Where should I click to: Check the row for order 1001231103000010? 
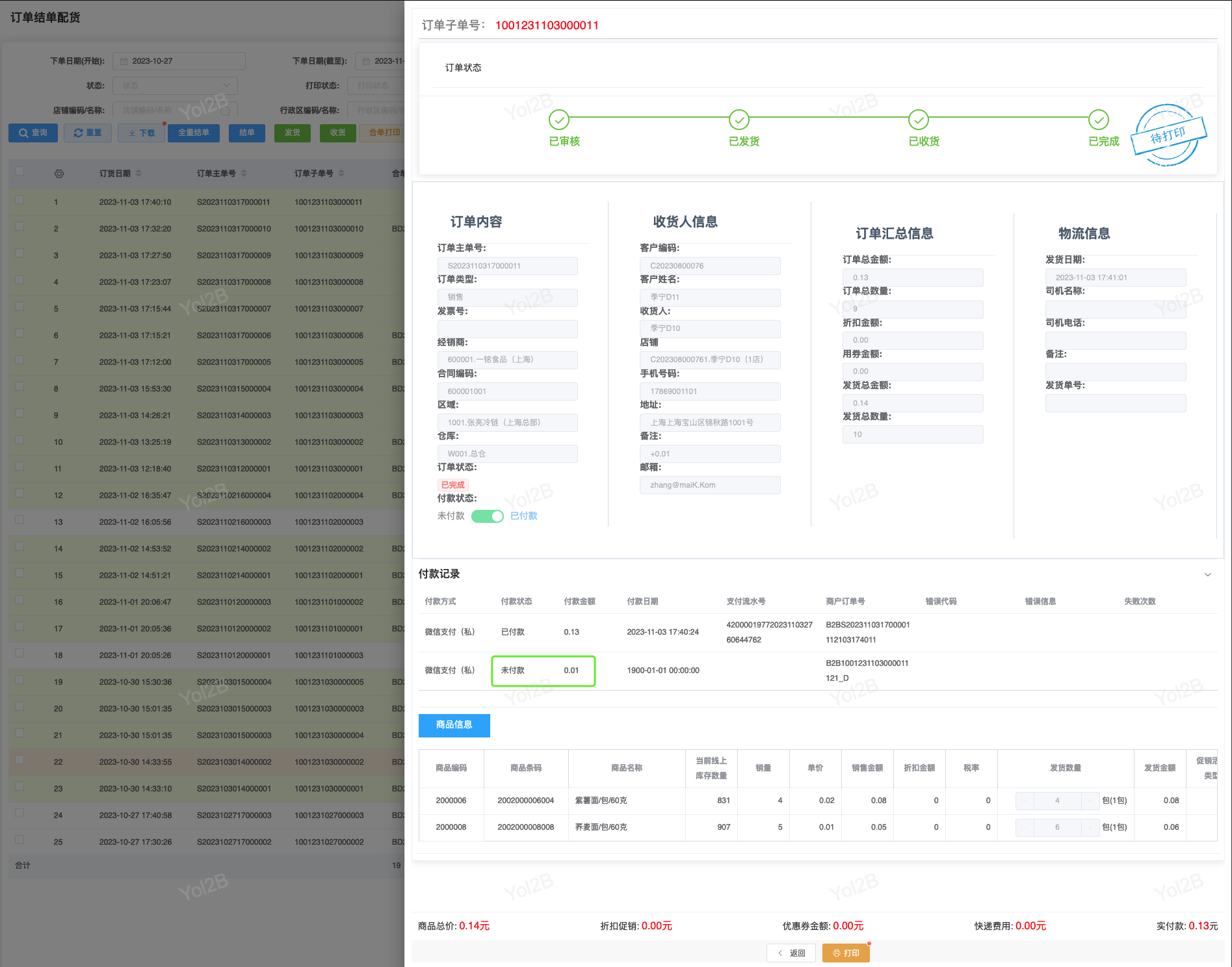point(20,226)
